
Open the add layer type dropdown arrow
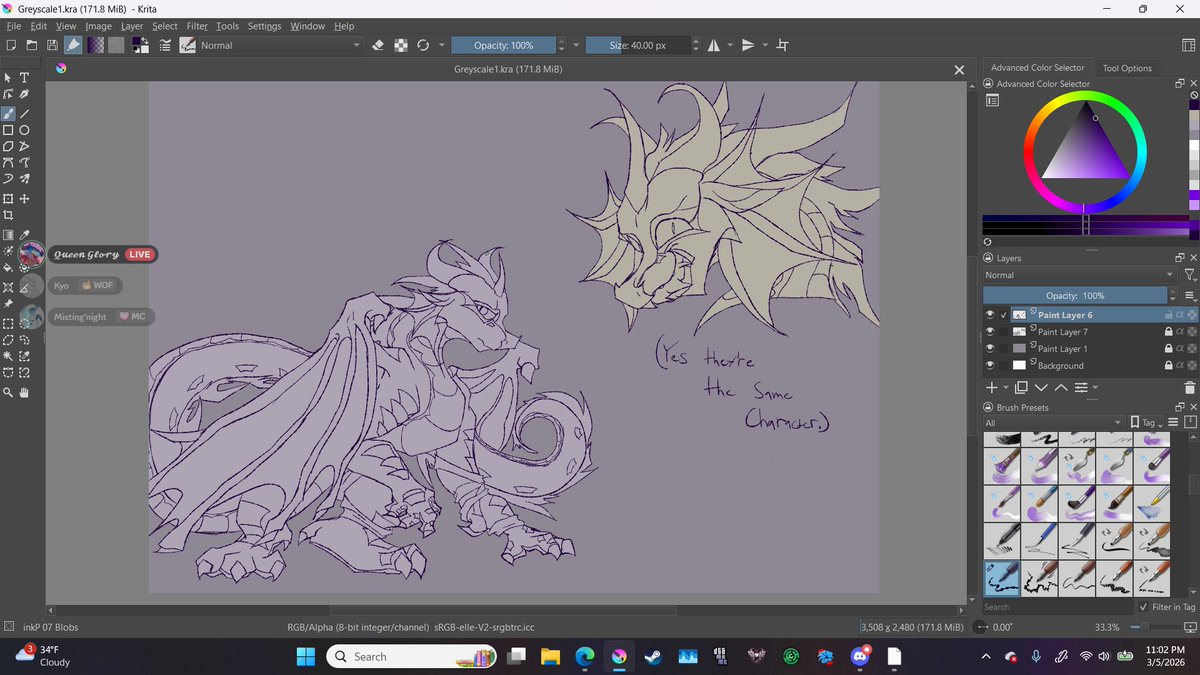[x=1005, y=387]
